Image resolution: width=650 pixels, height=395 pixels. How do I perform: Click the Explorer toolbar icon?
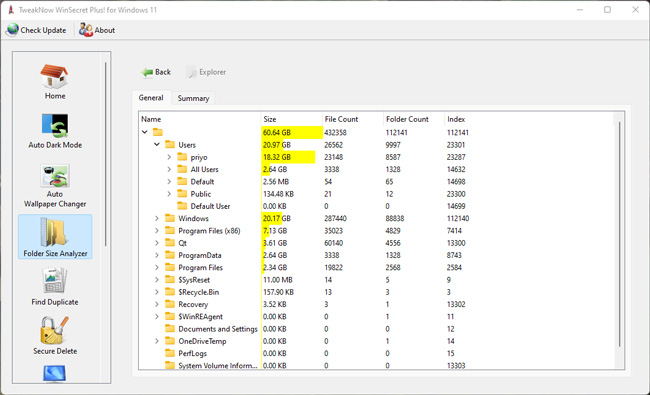coord(192,72)
